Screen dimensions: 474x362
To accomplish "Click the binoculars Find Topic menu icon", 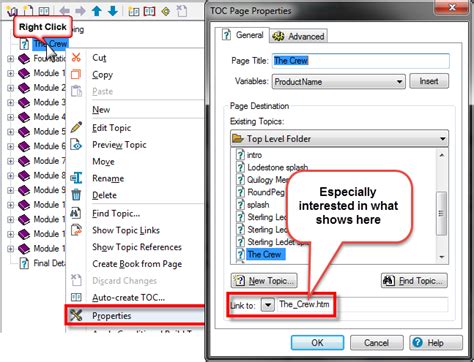I will tap(76, 213).
